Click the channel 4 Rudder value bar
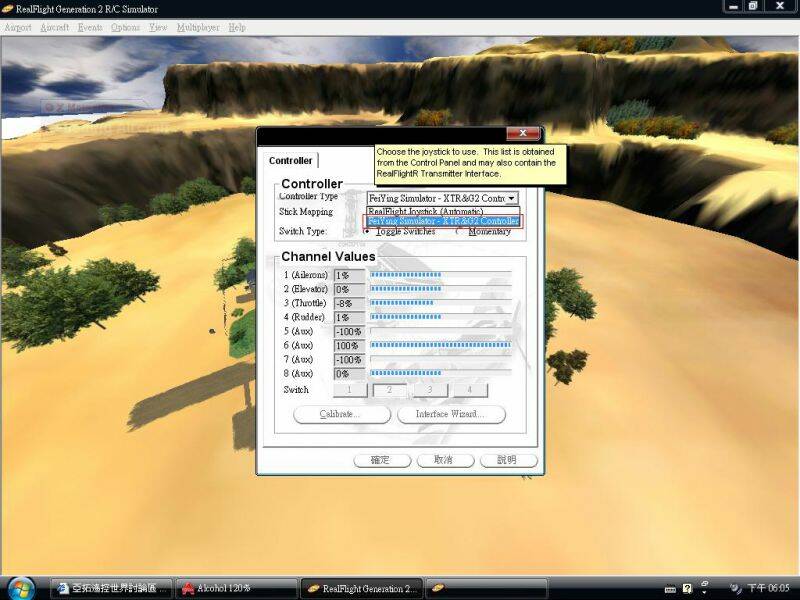Image resolution: width=800 pixels, height=600 pixels. [440, 317]
